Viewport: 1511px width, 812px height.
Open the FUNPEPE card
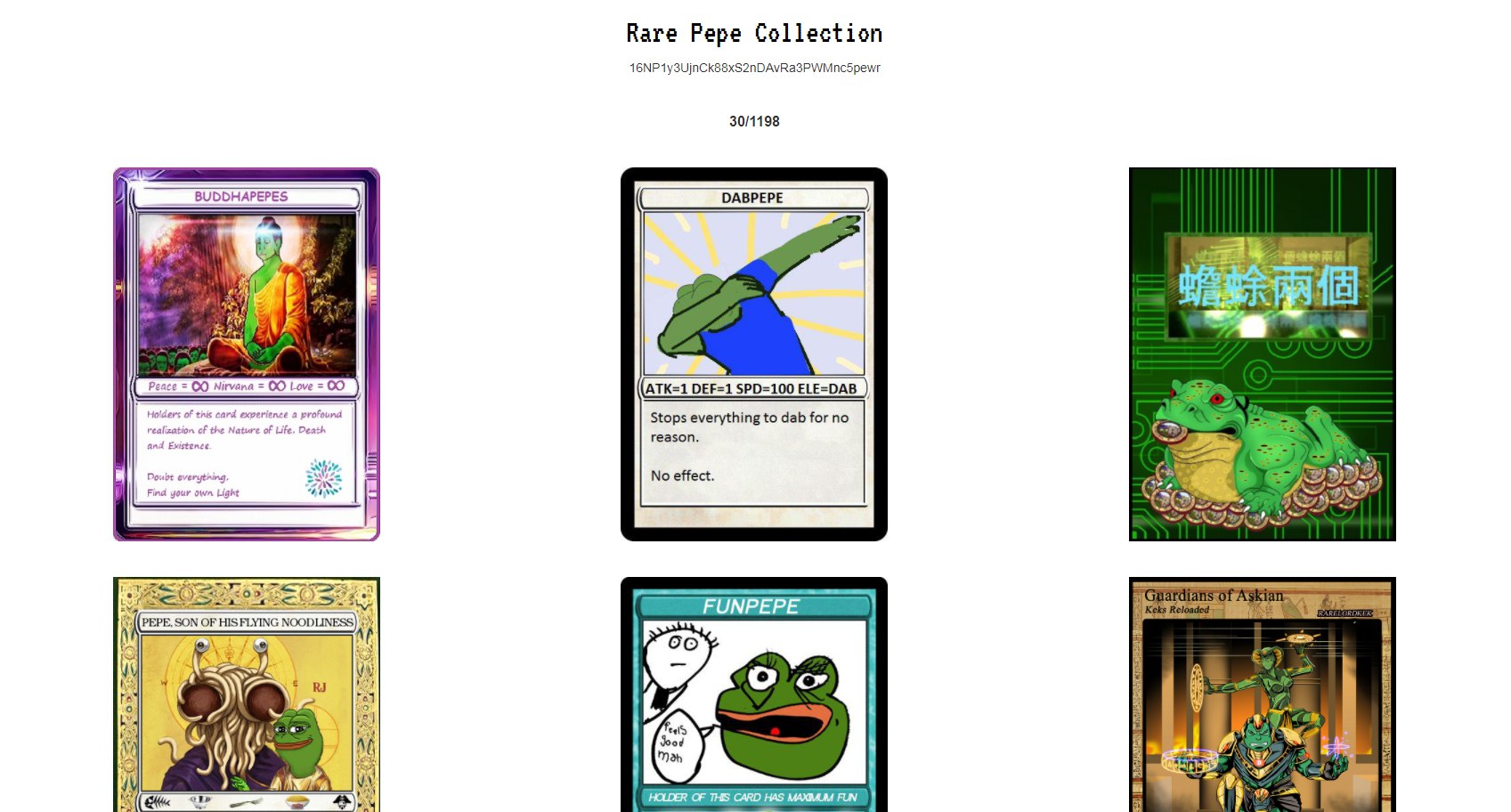tap(754, 694)
